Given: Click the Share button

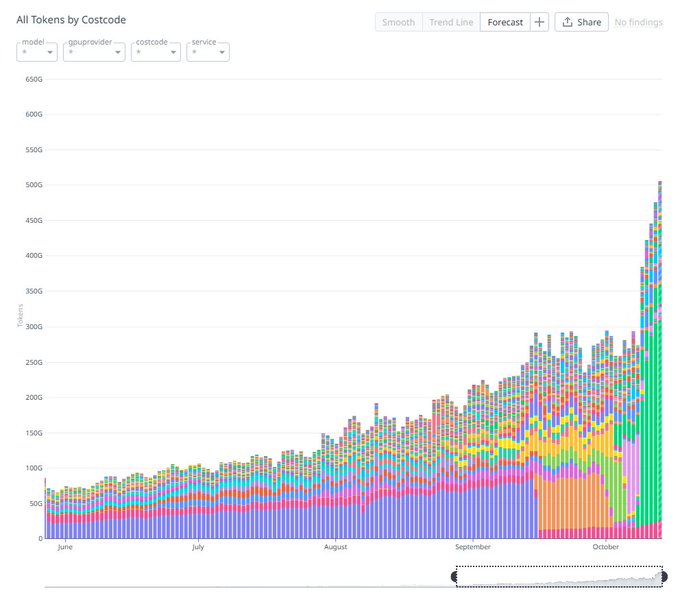Looking at the screenshot, I should tap(581, 22).
